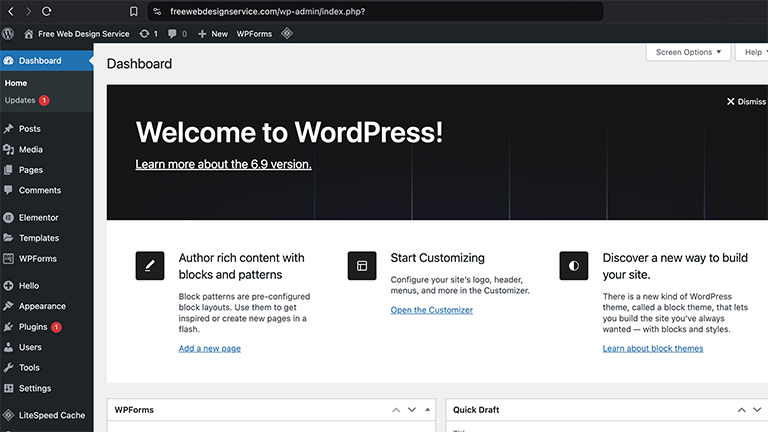
Task: Move Quick Draft widget down
Action: point(757,410)
